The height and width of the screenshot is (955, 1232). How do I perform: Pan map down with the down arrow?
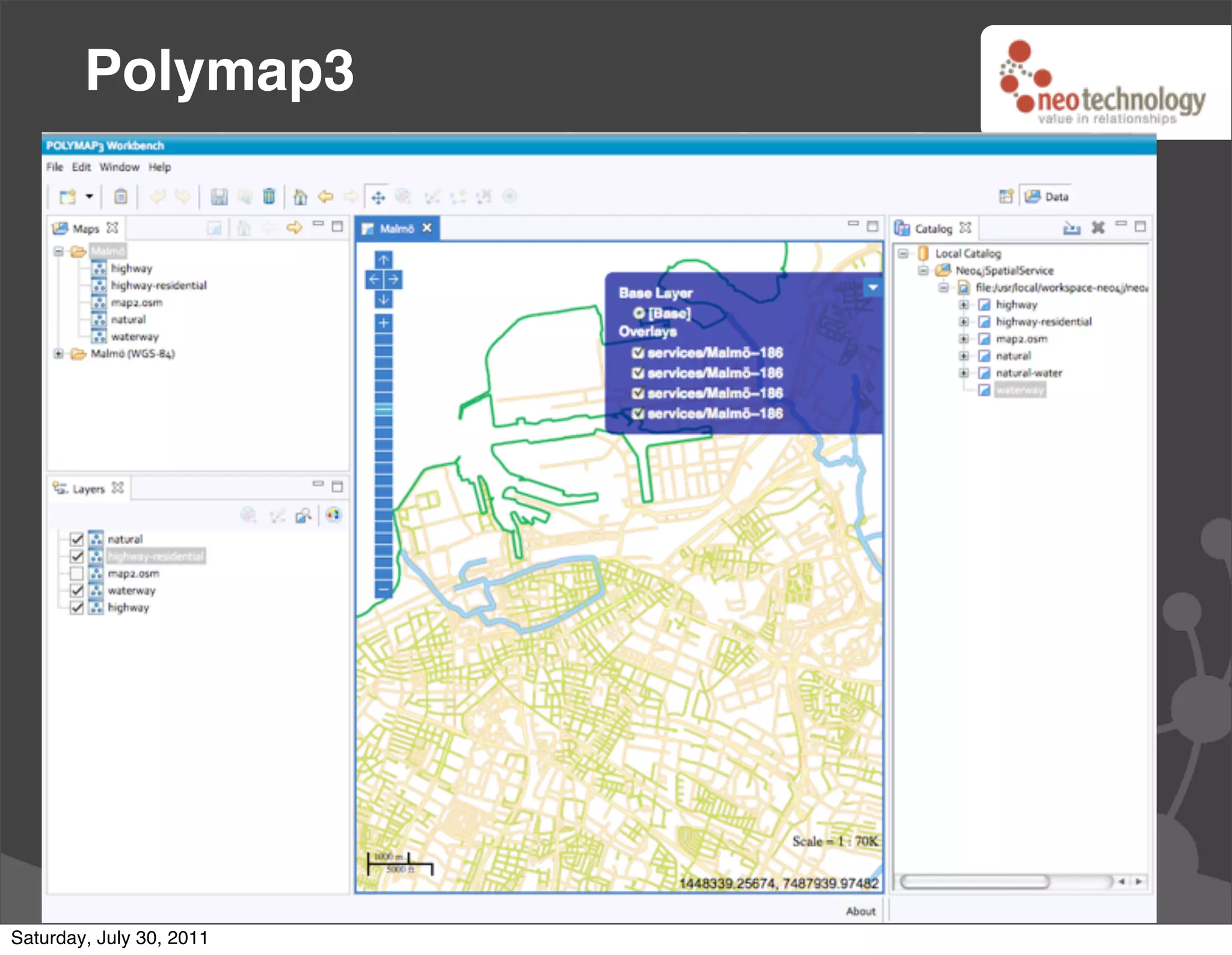[x=384, y=299]
